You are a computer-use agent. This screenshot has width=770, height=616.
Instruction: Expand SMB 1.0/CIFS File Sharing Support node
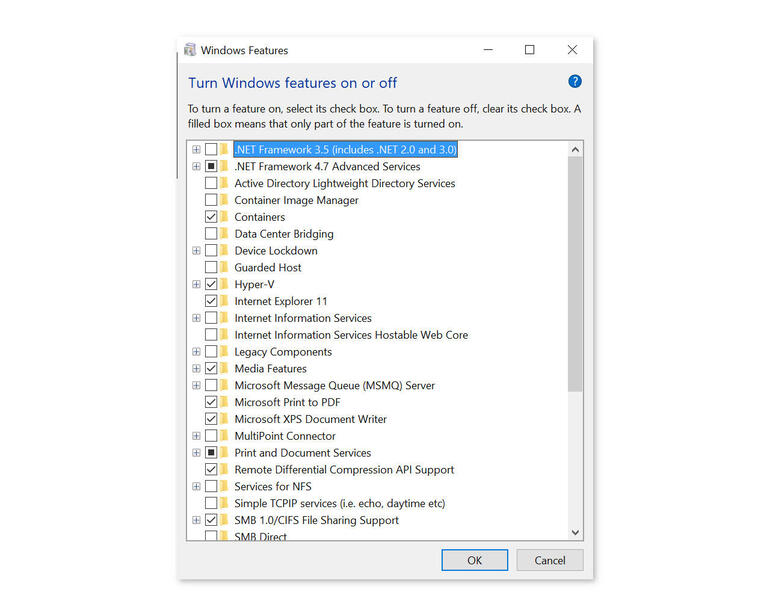[x=196, y=520]
